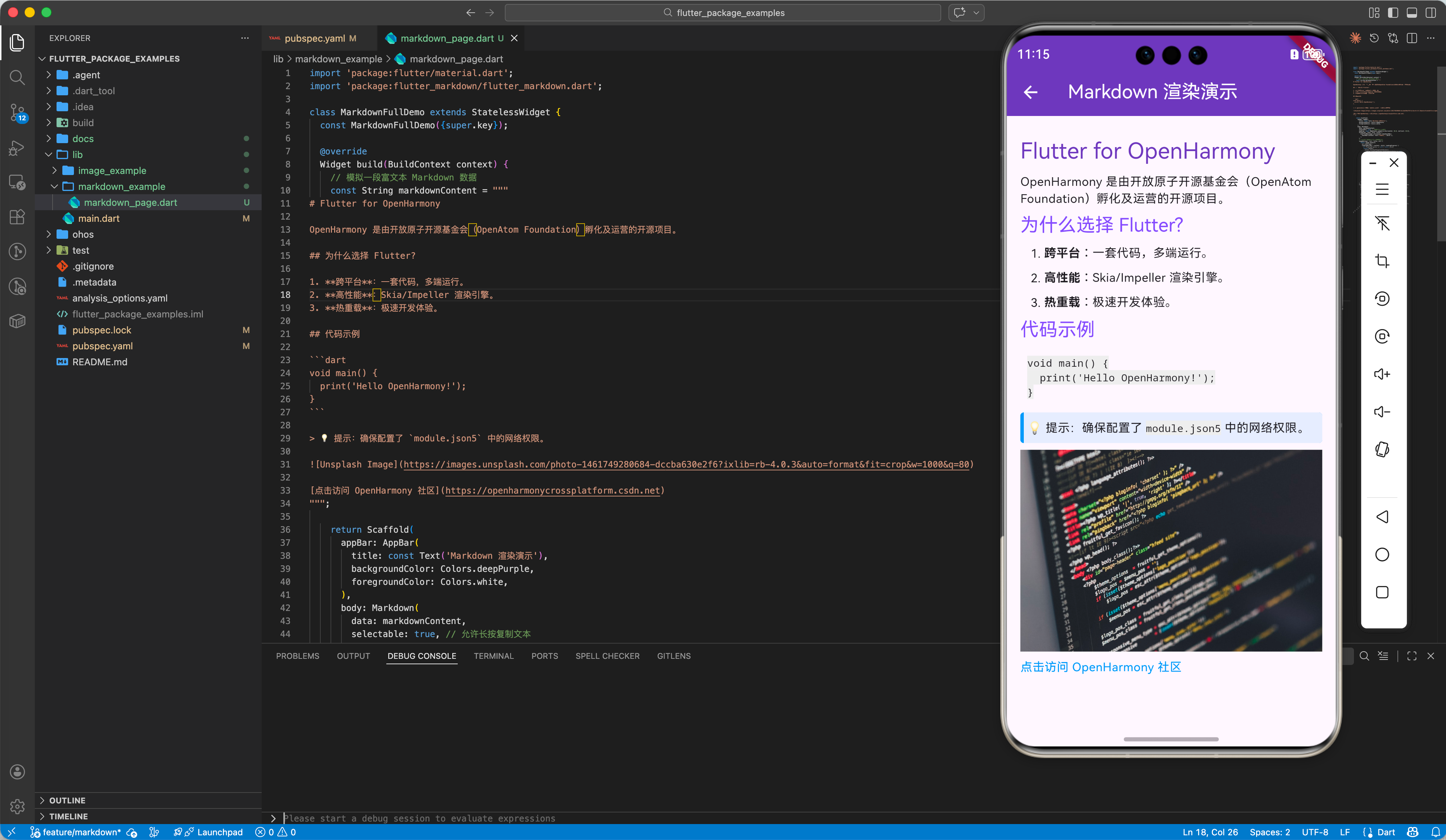Open the Run and Debug view
Image resolution: width=1446 pixels, height=840 pixels.
pos(17,148)
